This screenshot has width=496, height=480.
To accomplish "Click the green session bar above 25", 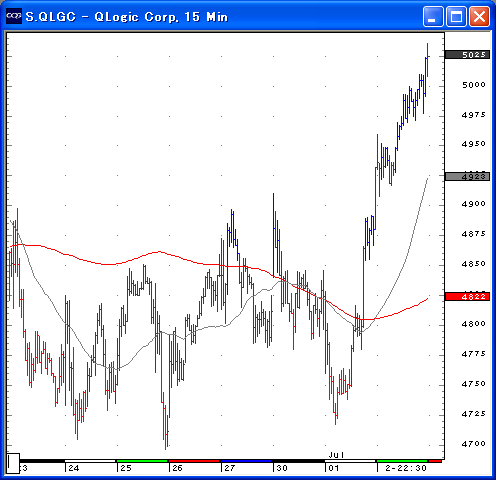I will [x=142, y=461].
